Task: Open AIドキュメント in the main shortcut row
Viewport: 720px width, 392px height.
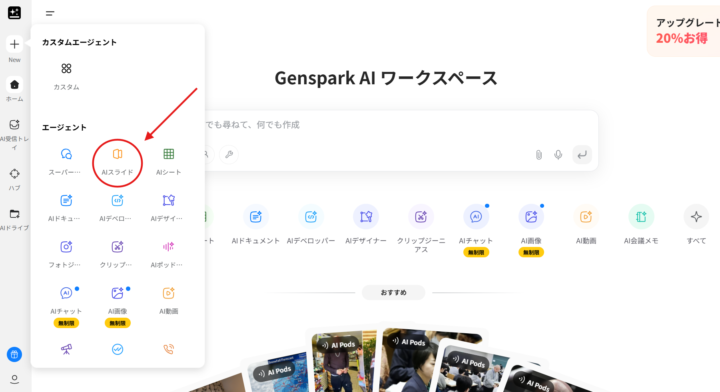Action: click(256, 224)
